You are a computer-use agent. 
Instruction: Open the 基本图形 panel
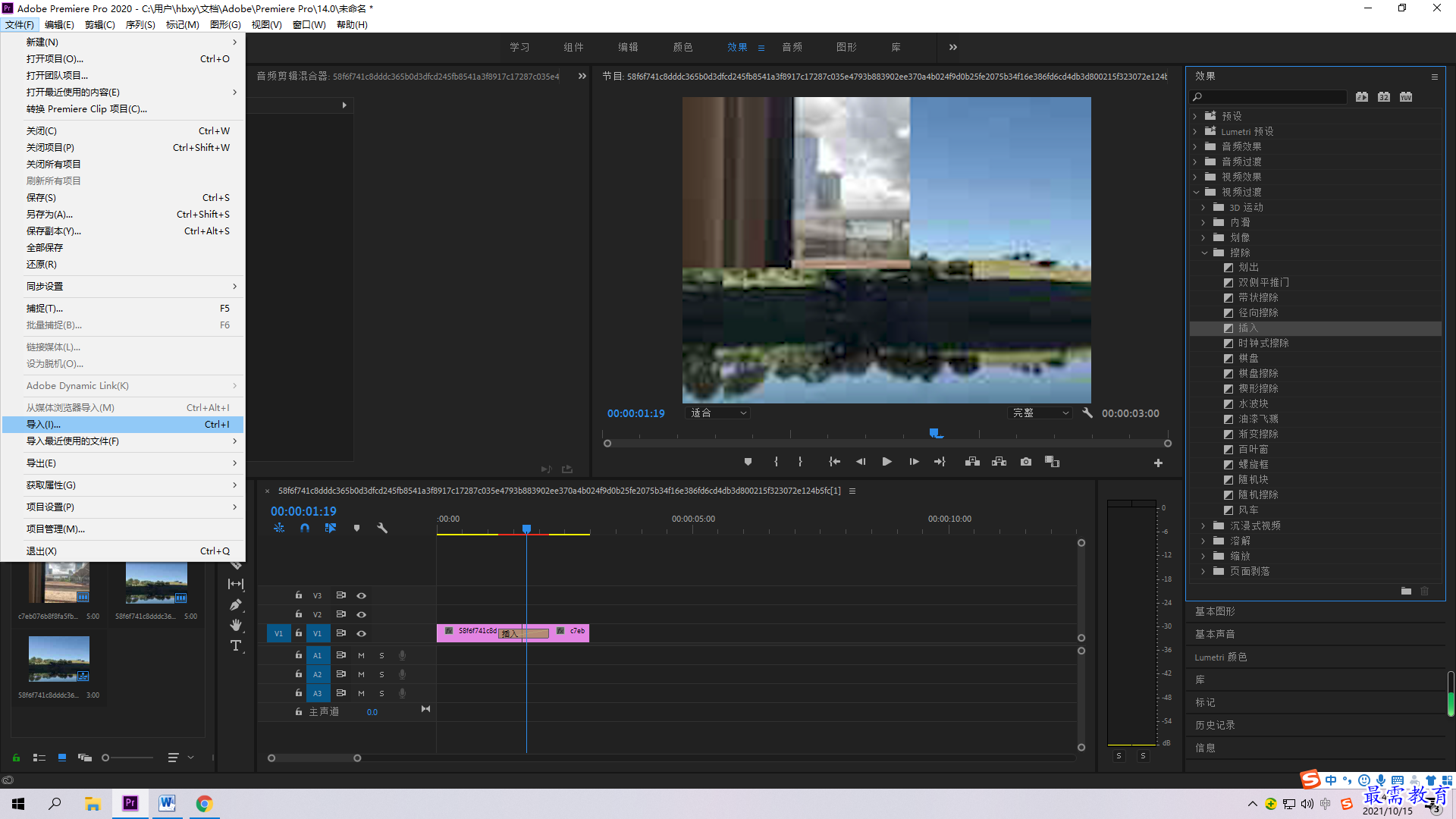point(1215,611)
